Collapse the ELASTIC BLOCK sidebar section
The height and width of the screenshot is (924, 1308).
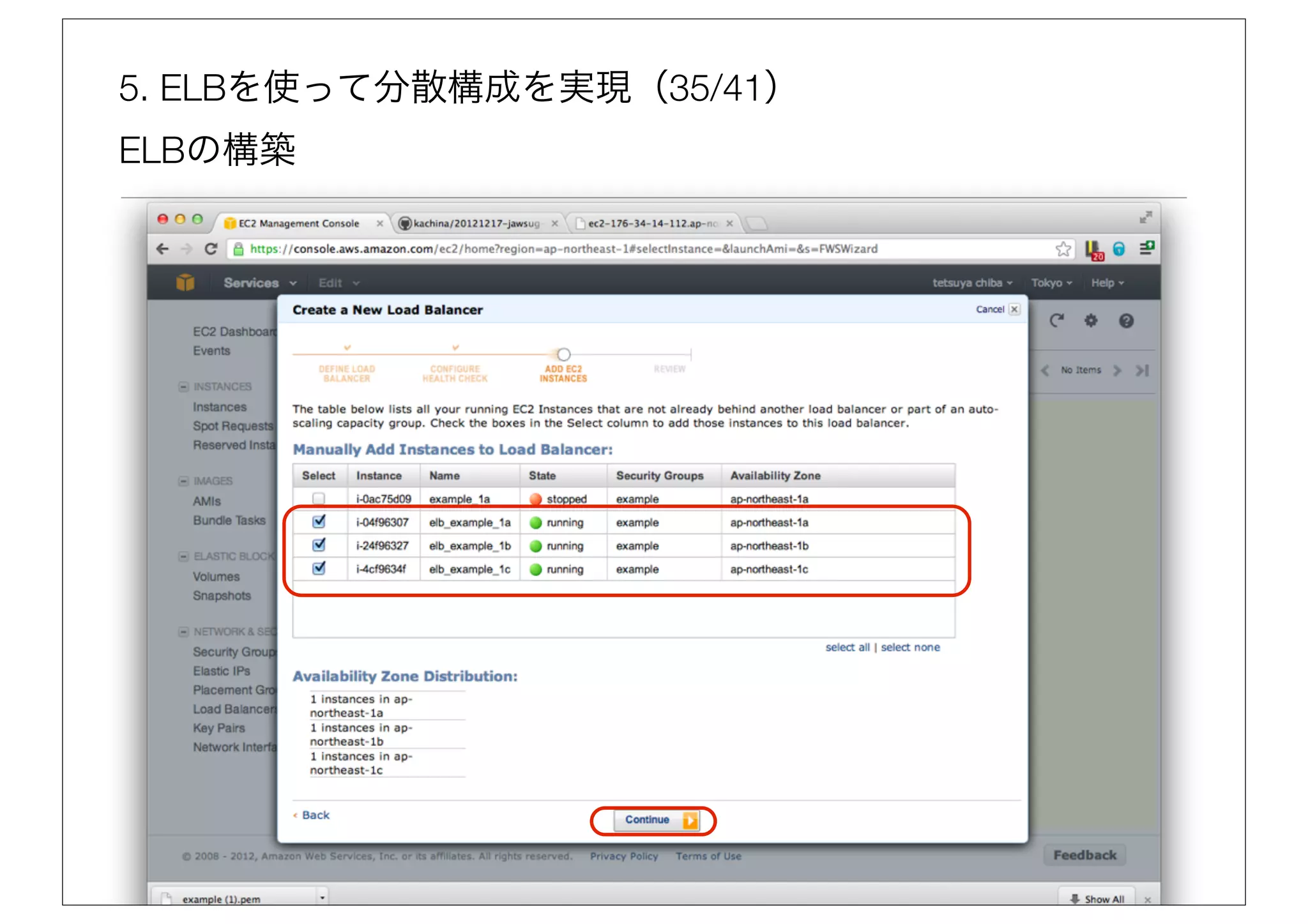point(183,556)
